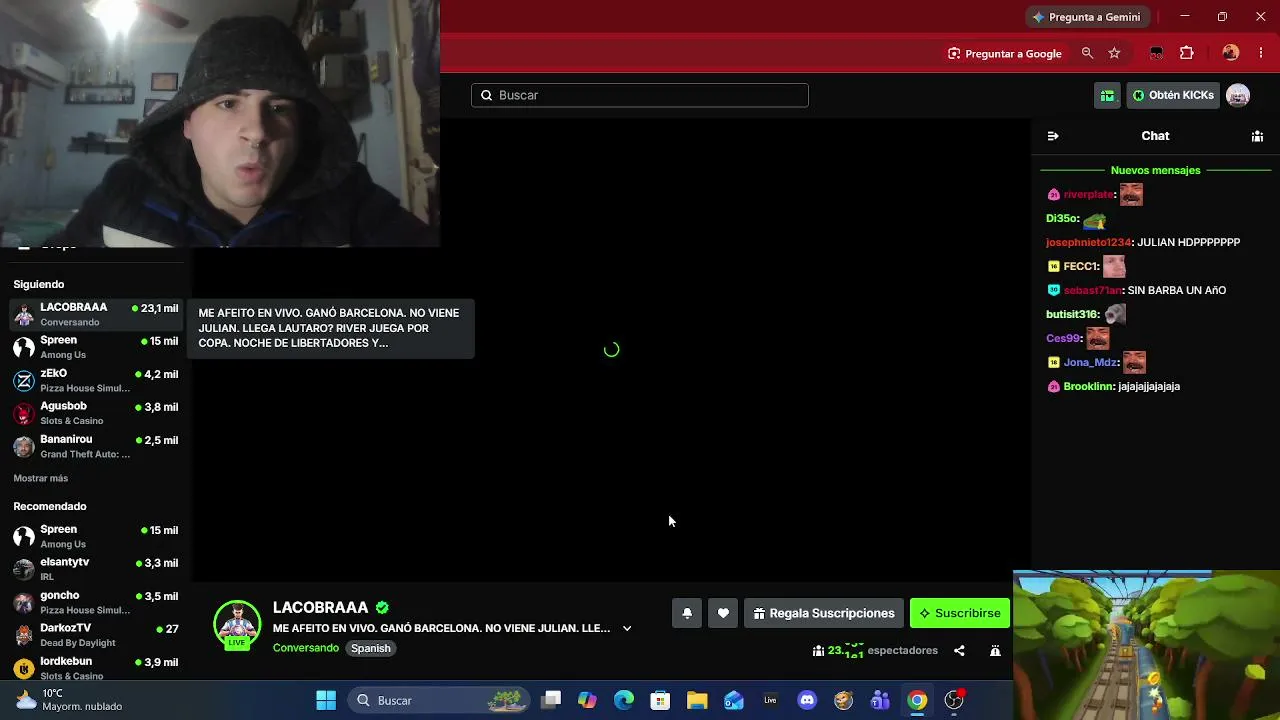Click the zoom magnifier icon in Chrome address bar

(x=1087, y=53)
